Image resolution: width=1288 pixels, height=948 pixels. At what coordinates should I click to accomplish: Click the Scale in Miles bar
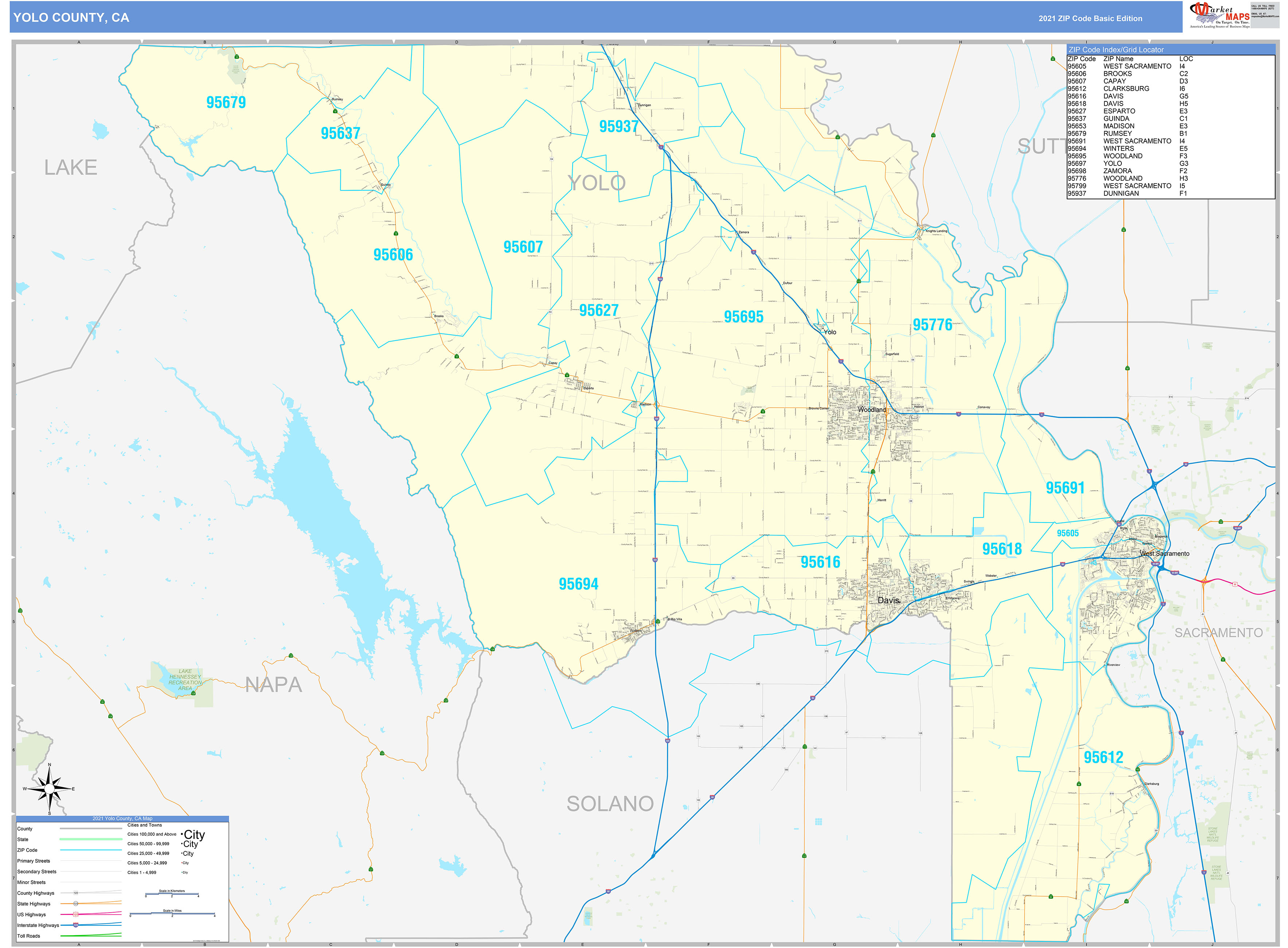pyautogui.click(x=172, y=914)
